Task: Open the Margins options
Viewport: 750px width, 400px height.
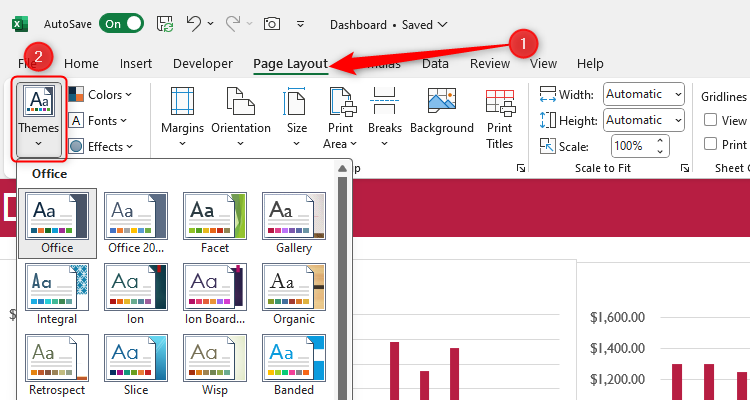Action: pyautogui.click(x=182, y=117)
